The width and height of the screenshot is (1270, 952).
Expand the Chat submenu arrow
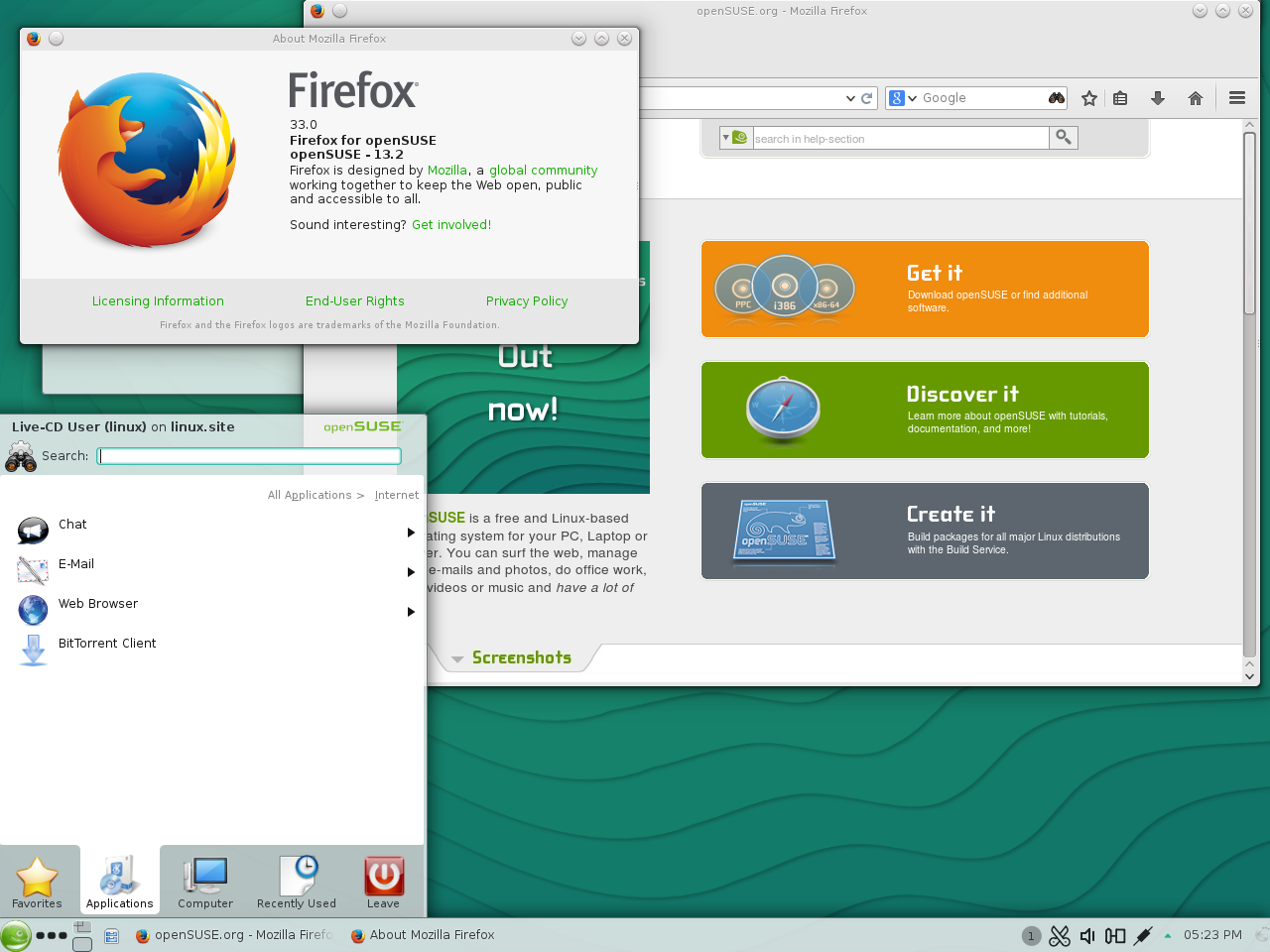coord(411,533)
